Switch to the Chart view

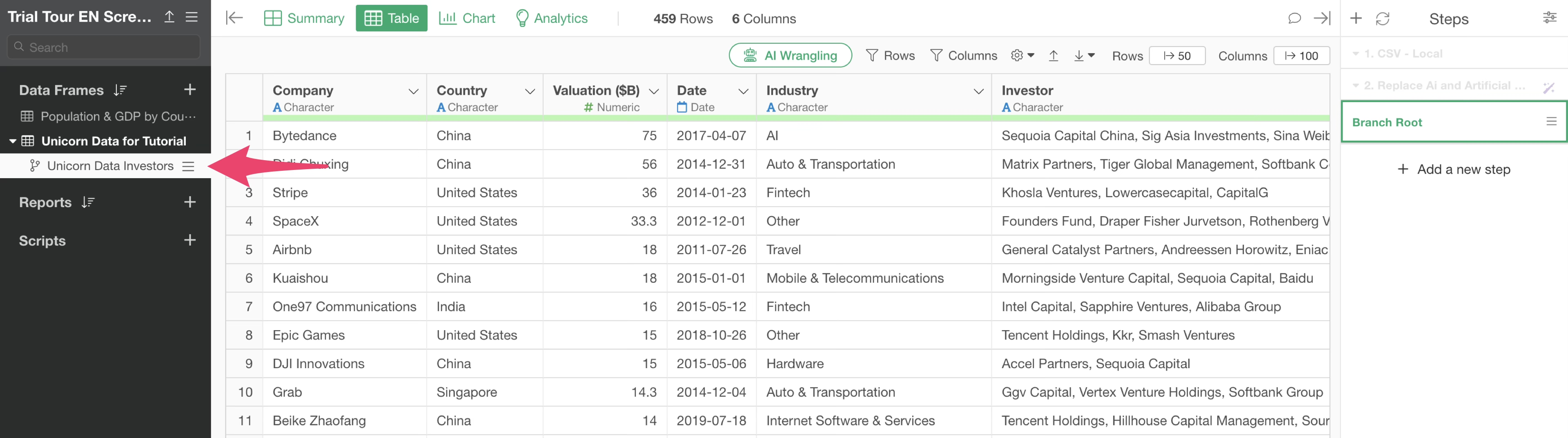tap(467, 18)
